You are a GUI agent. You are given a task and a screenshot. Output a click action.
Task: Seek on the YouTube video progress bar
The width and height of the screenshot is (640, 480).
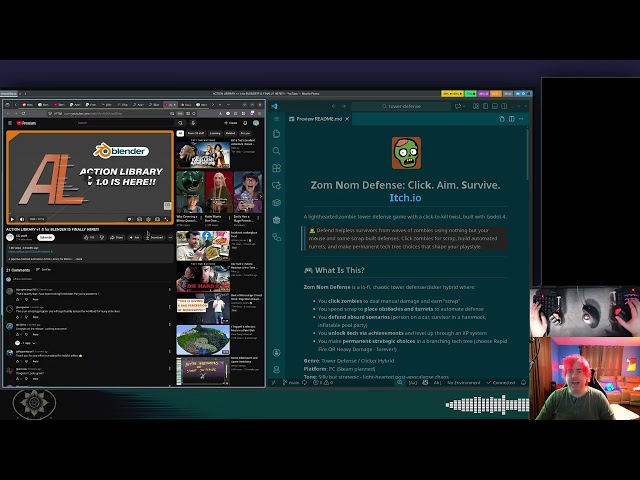click(x=89, y=214)
